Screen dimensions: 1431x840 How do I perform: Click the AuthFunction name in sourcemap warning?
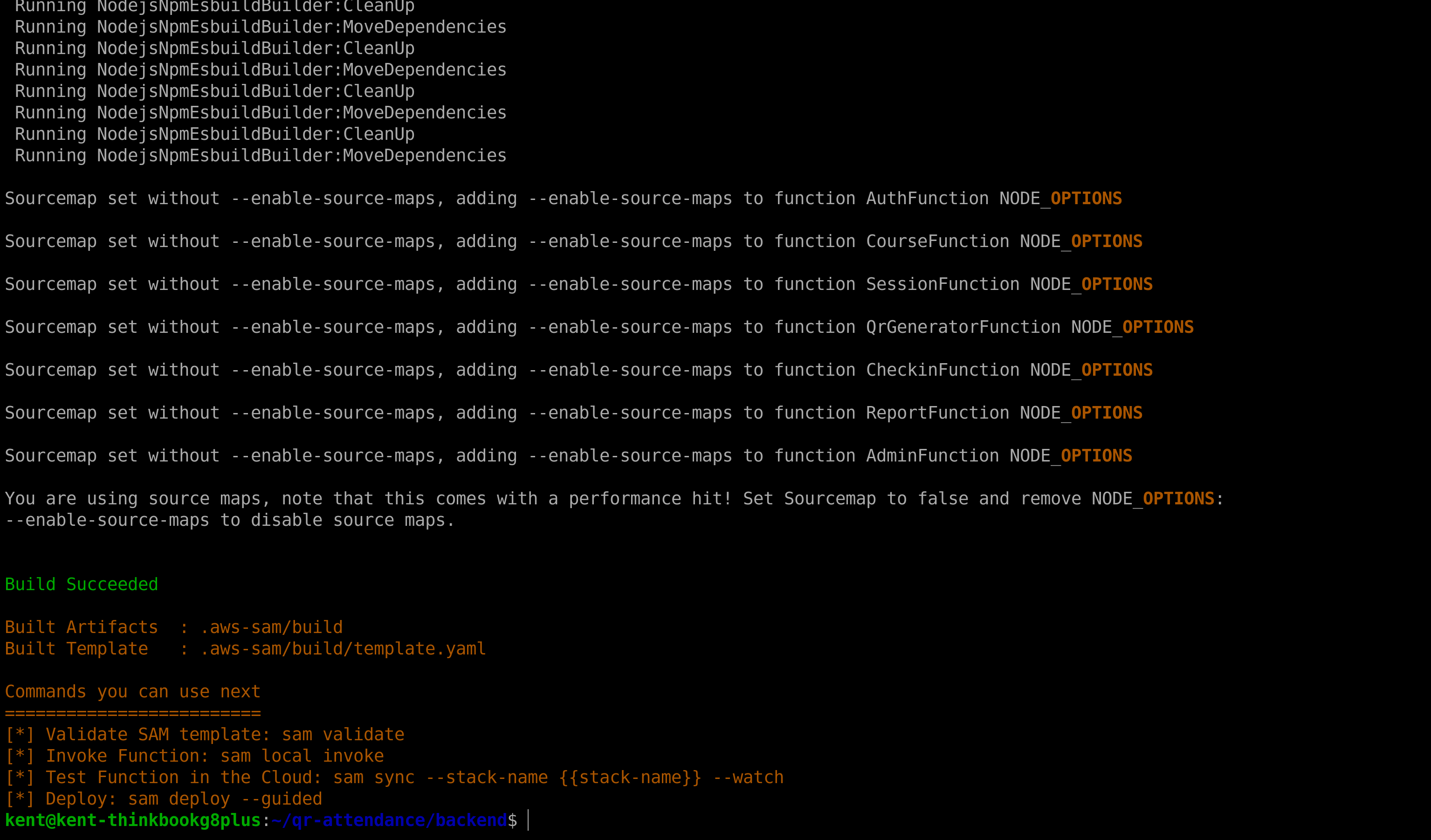tap(927, 198)
